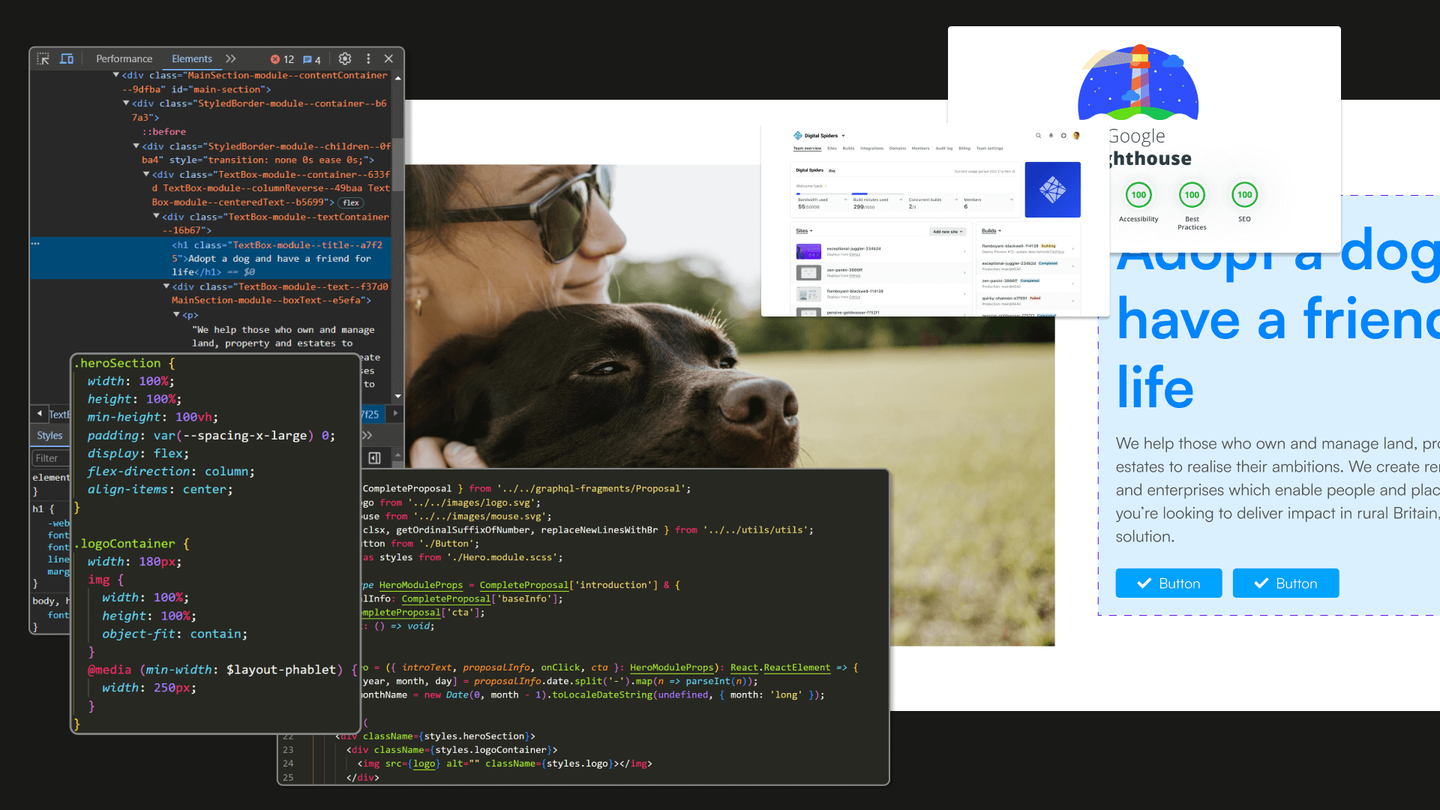Open the Digital Spiders team dropdown
The width and height of the screenshot is (1440, 810).
click(x=843, y=136)
